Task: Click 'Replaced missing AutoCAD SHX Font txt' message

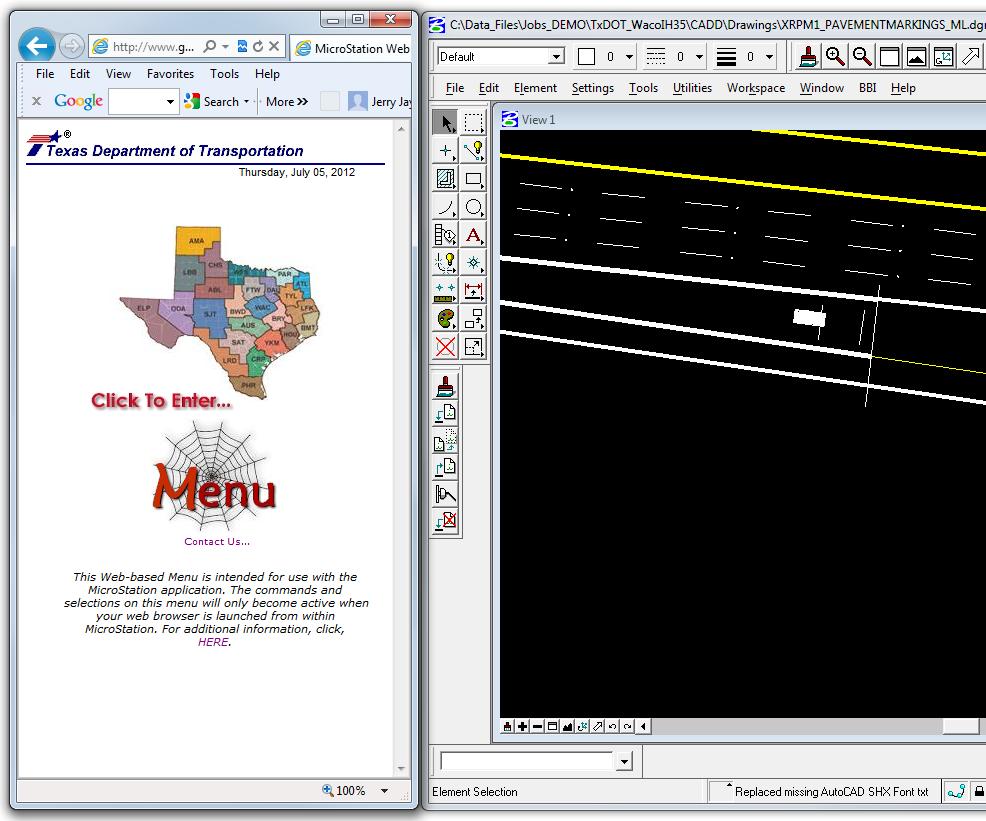Action: 831,791
